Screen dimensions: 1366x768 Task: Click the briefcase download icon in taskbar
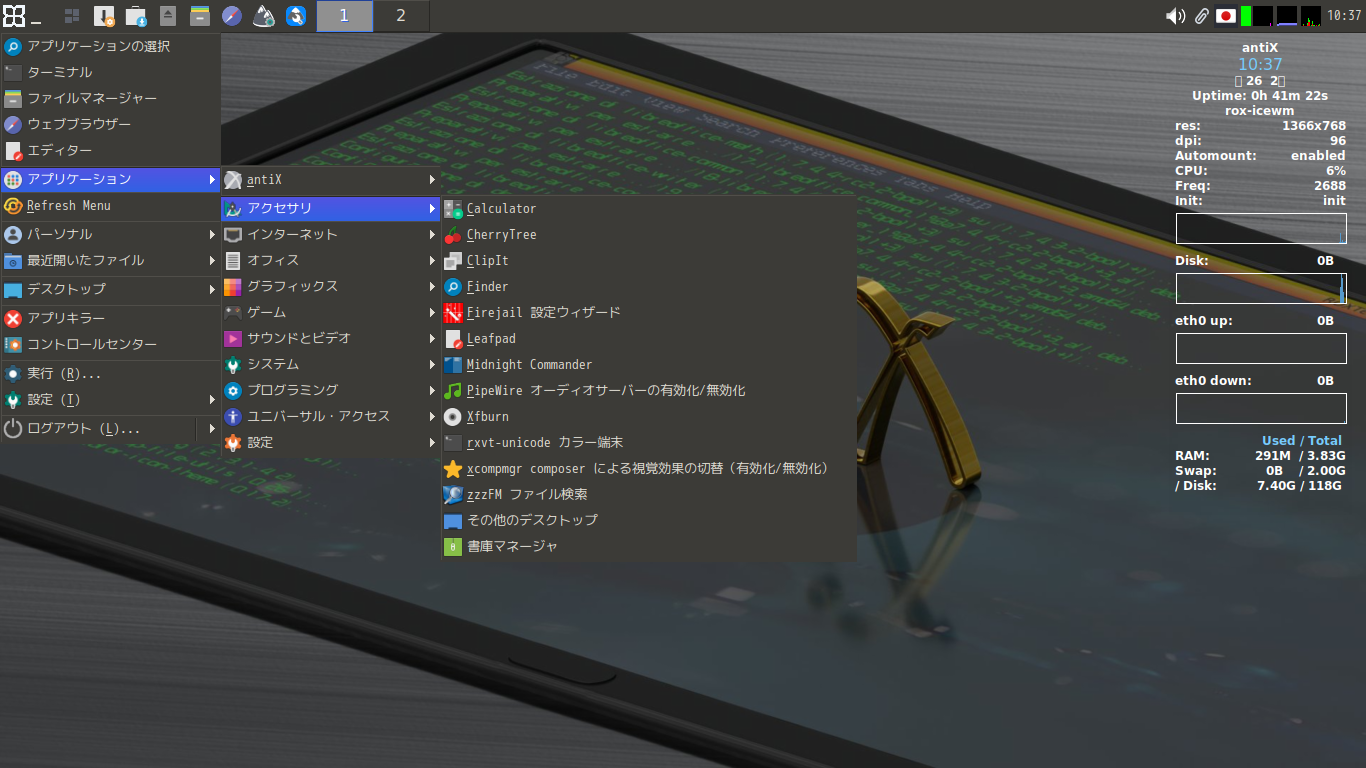(x=136, y=16)
